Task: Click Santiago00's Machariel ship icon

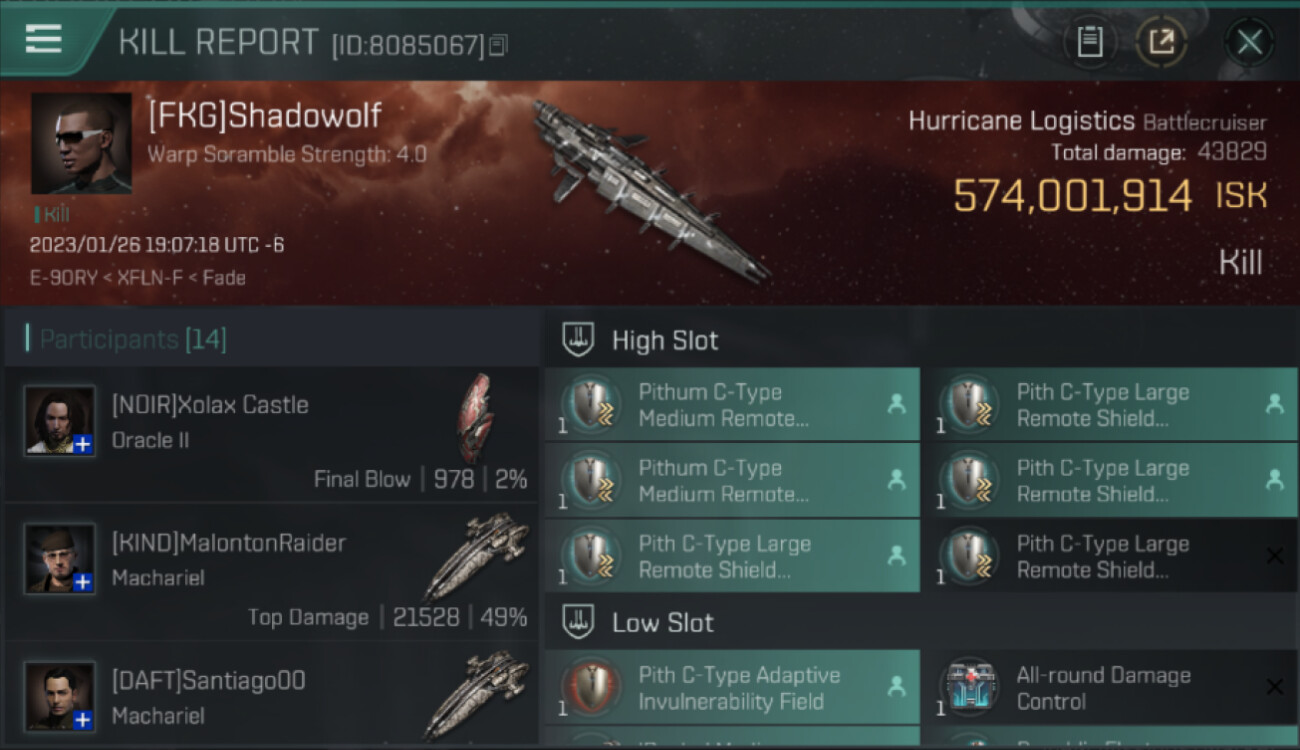Action: 476,694
